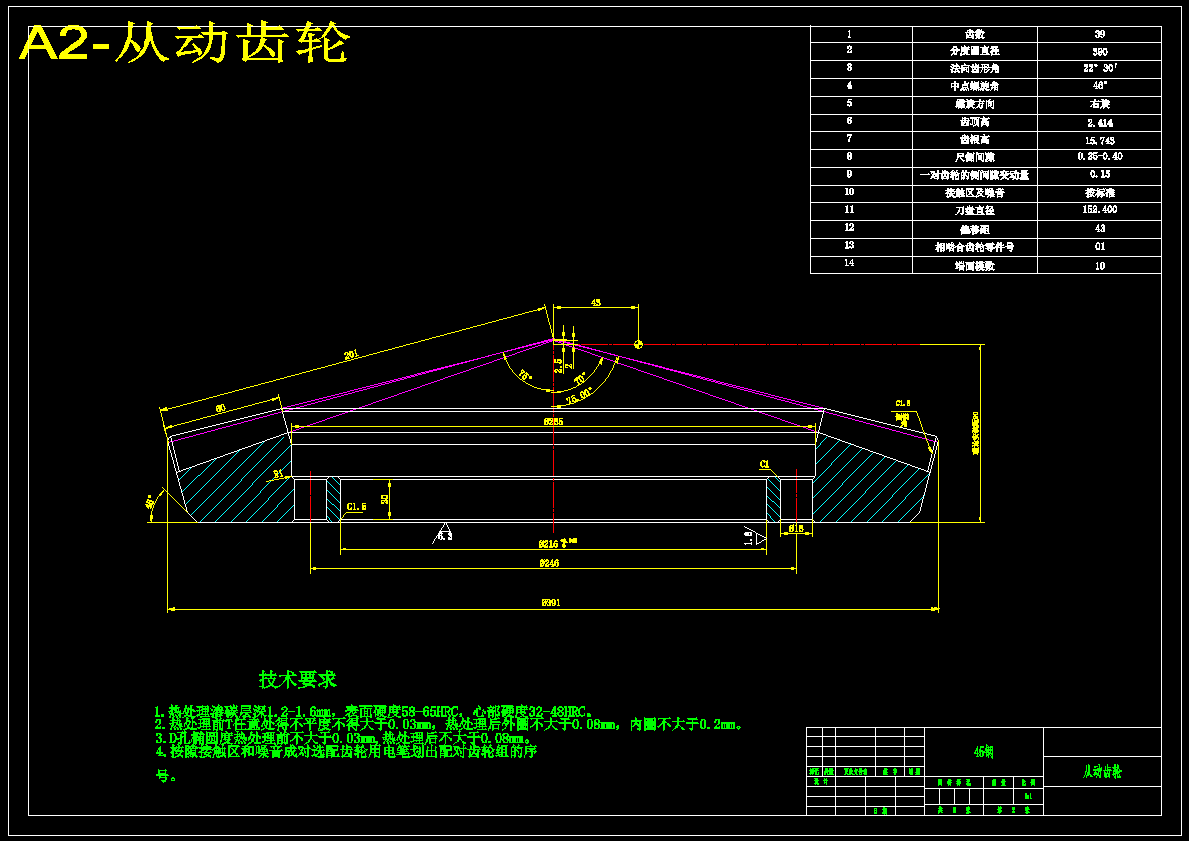Click the 'C1.5' chamfer label near bore

tap(356, 507)
